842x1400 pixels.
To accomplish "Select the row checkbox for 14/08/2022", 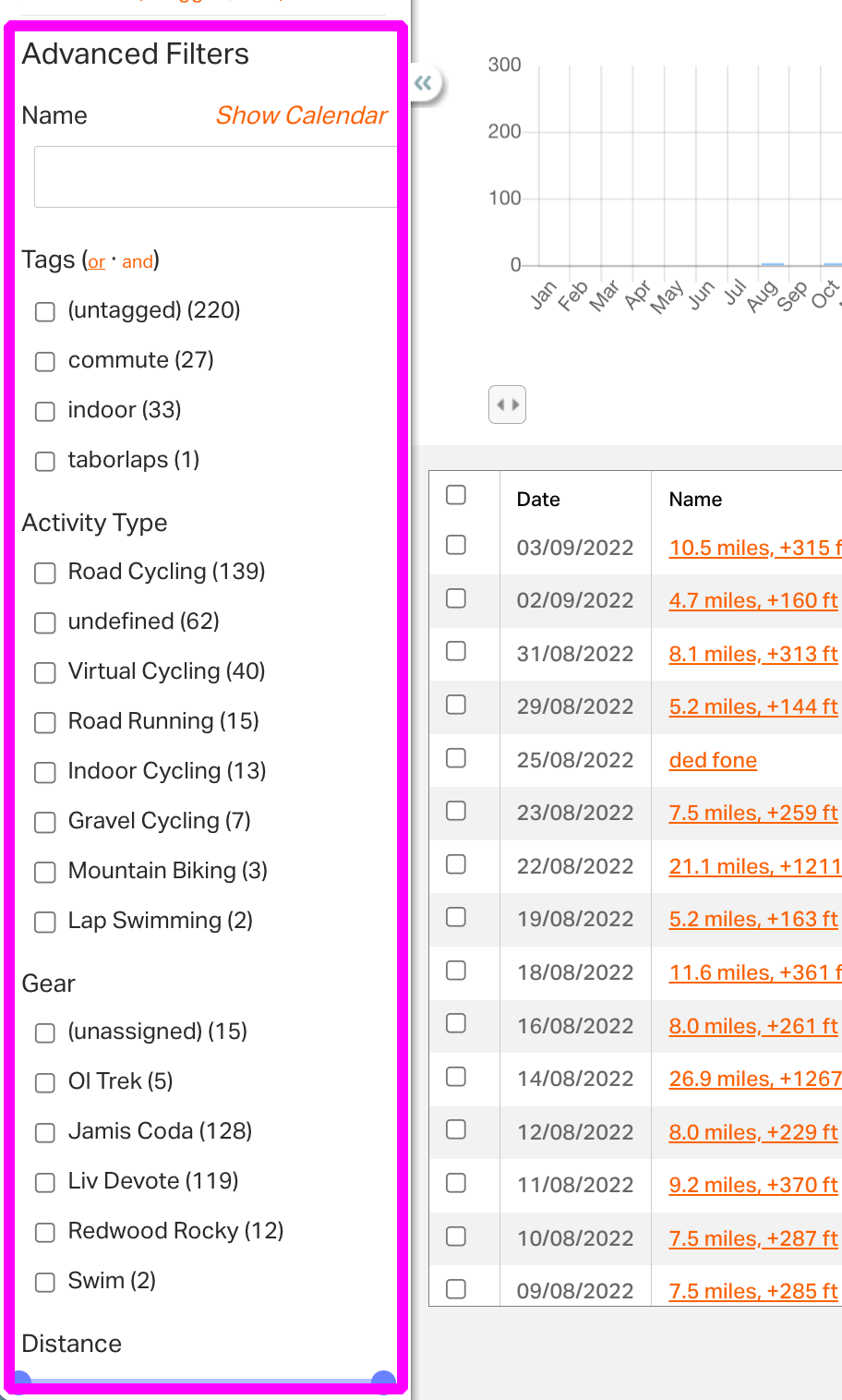I will [456, 1077].
